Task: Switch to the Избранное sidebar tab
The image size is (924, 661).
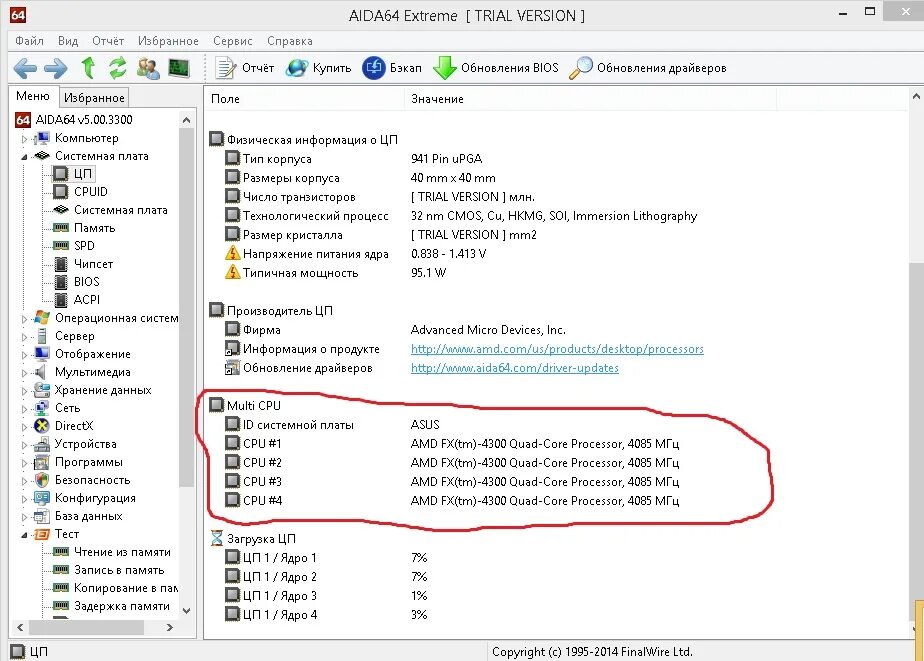Action: (x=94, y=98)
